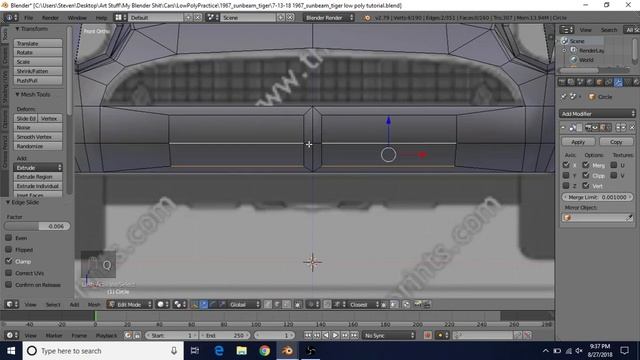
Task: Select the rotate manipulator icon
Action: pos(213,304)
